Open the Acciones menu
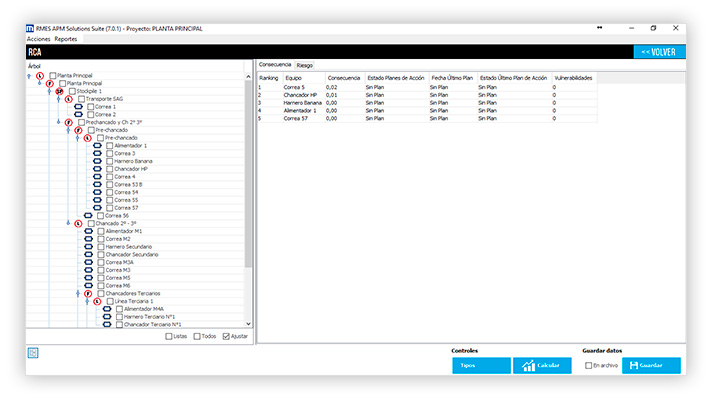The image size is (716, 399). pyautogui.click(x=38, y=39)
